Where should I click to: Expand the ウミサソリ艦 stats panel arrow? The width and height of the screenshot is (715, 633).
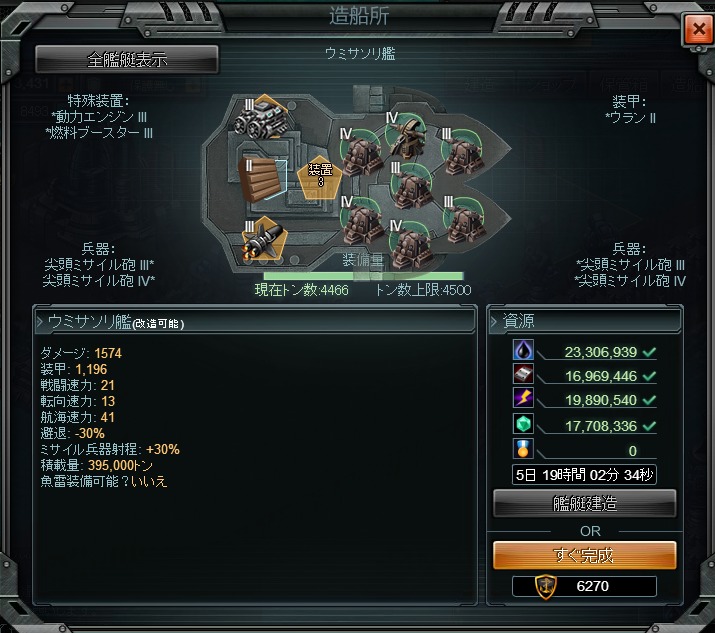click(40, 322)
